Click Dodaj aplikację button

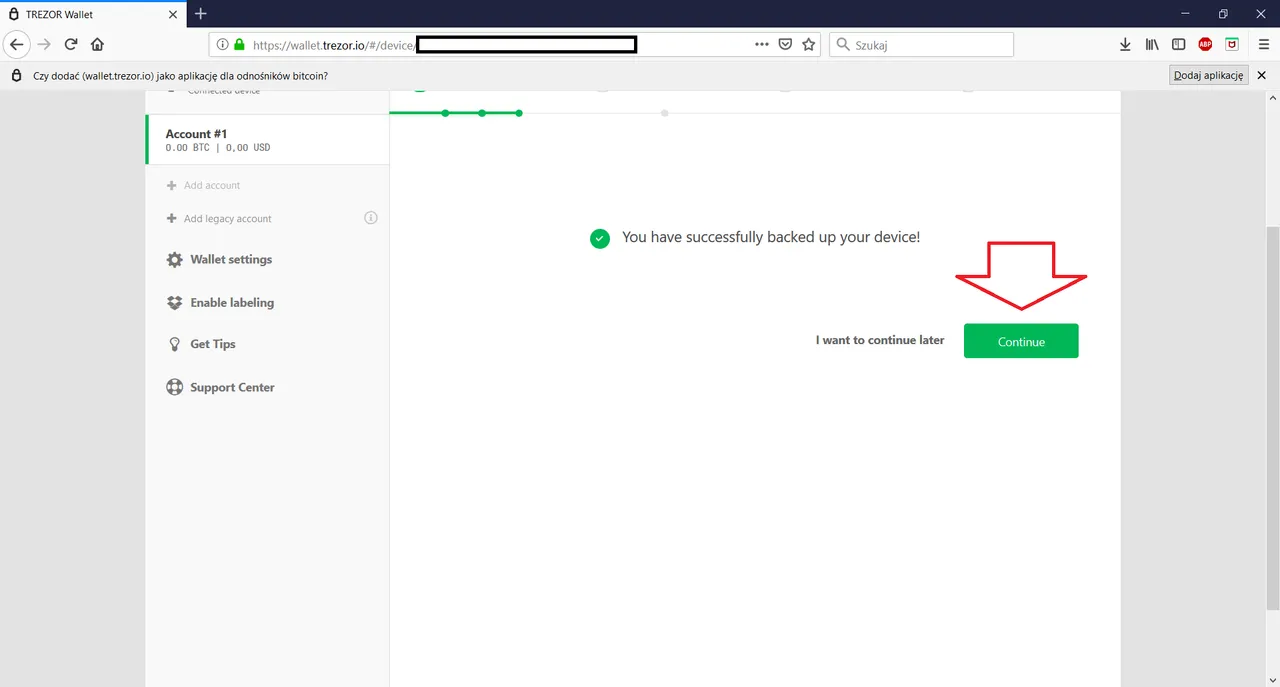coord(1209,75)
